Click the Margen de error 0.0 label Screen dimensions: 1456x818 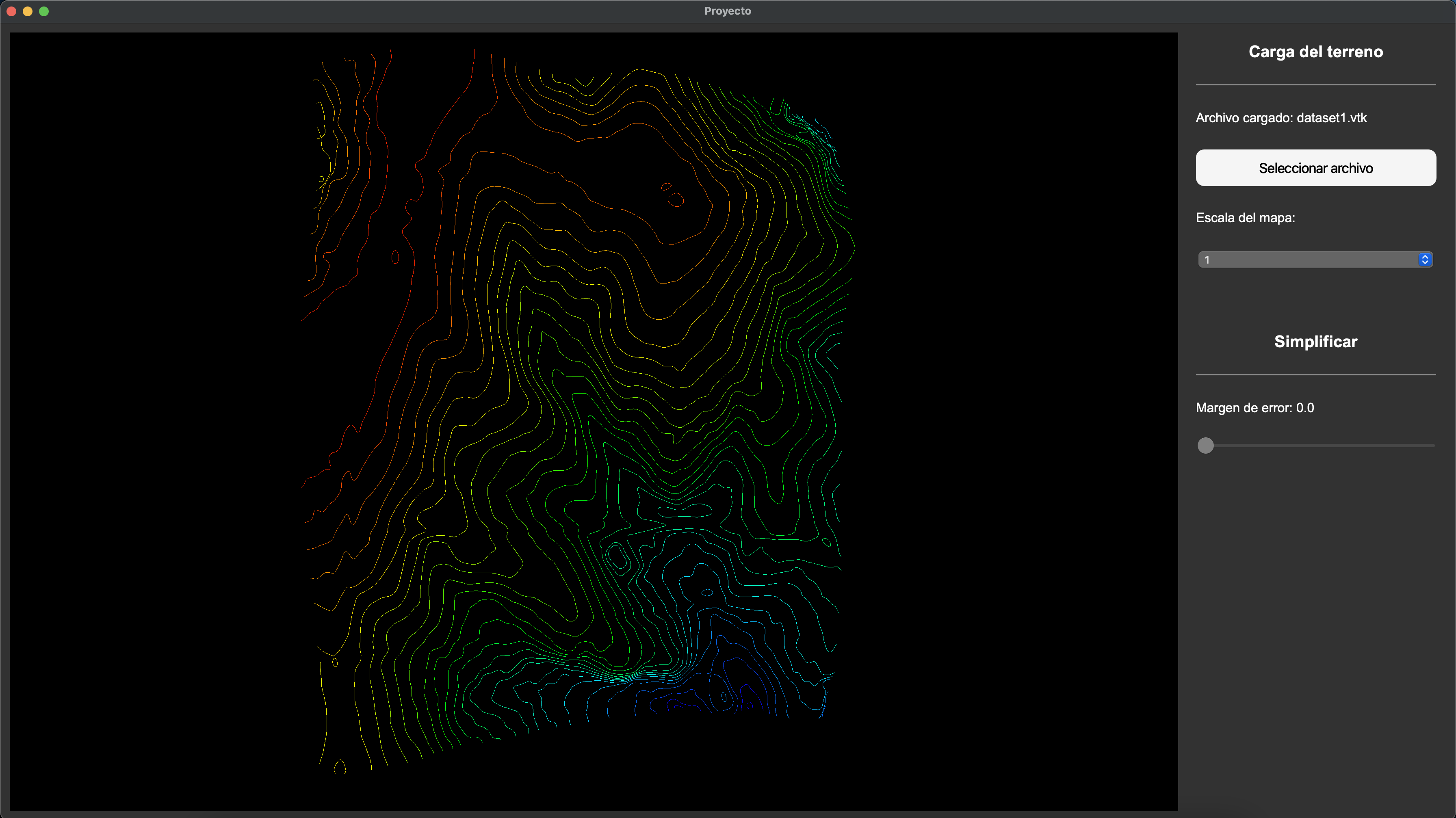pos(1254,407)
